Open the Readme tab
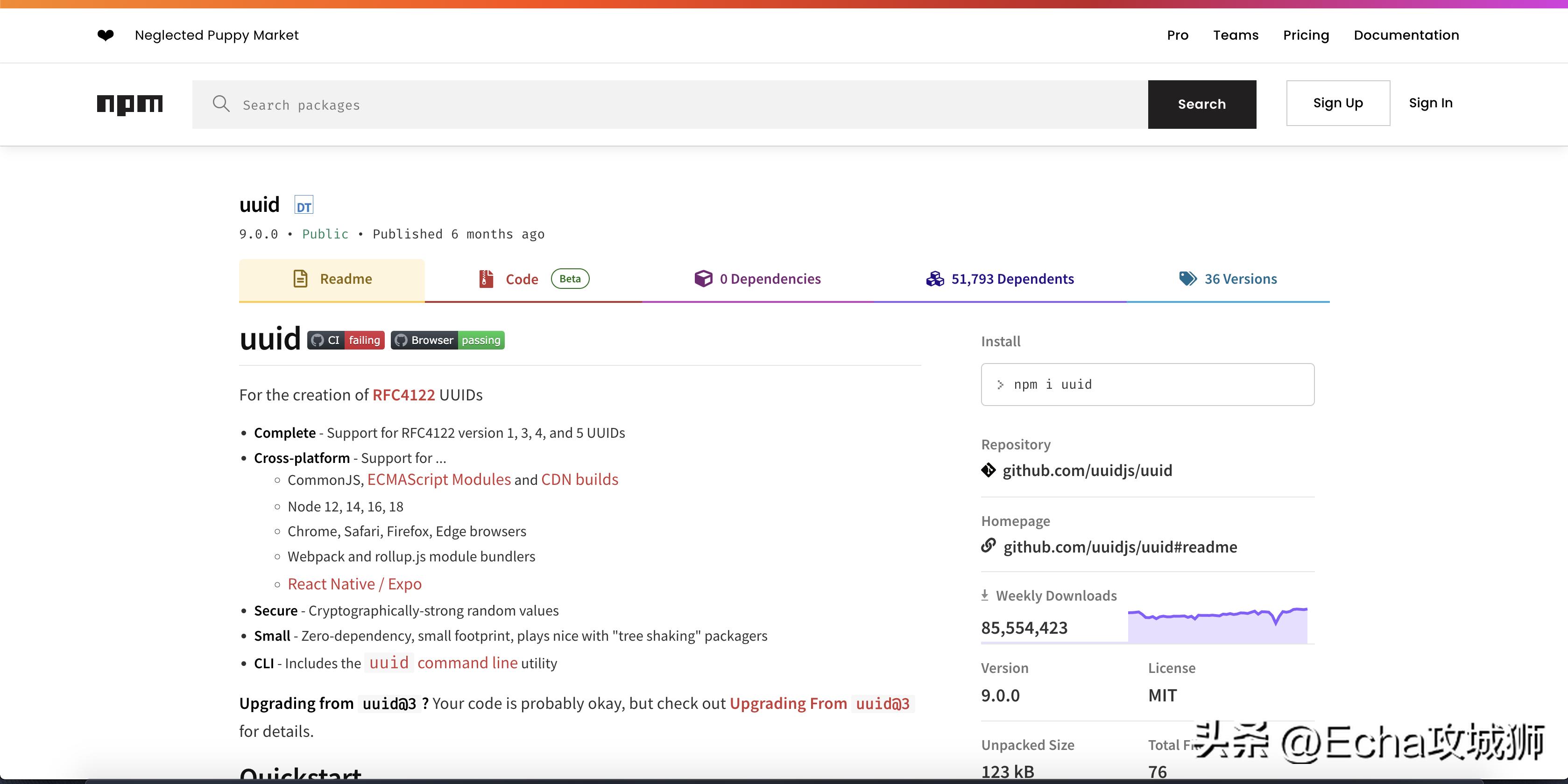The height and width of the screenshot is (784, 1568). pos(332,279)
